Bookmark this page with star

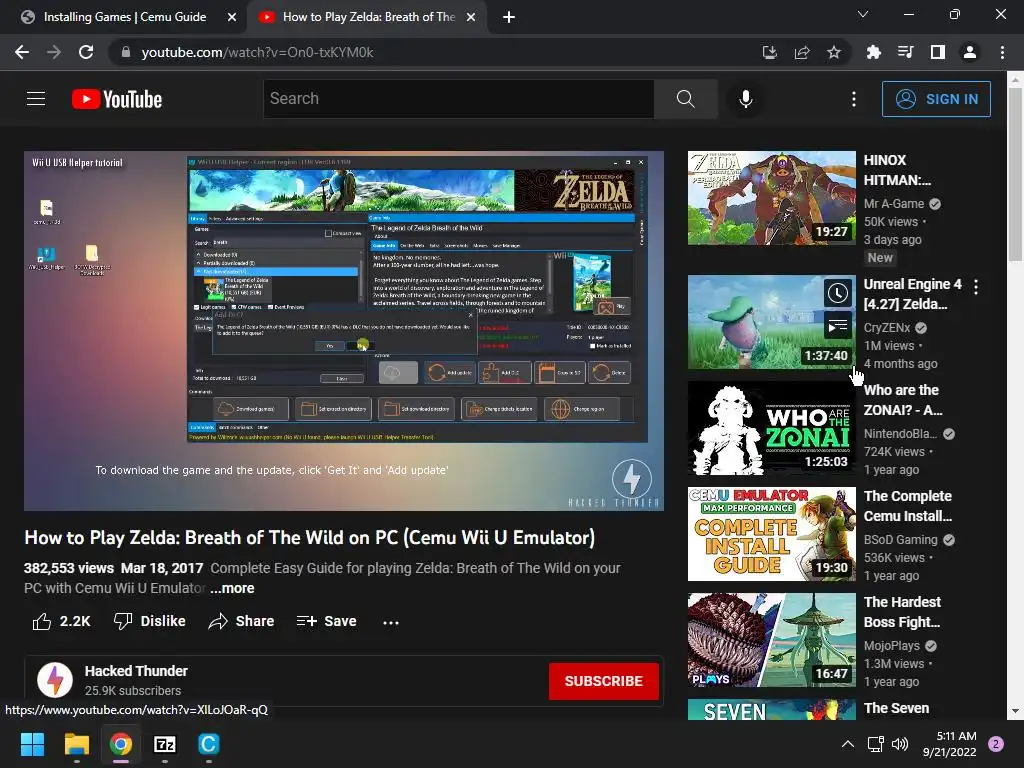tap(834, 52)
